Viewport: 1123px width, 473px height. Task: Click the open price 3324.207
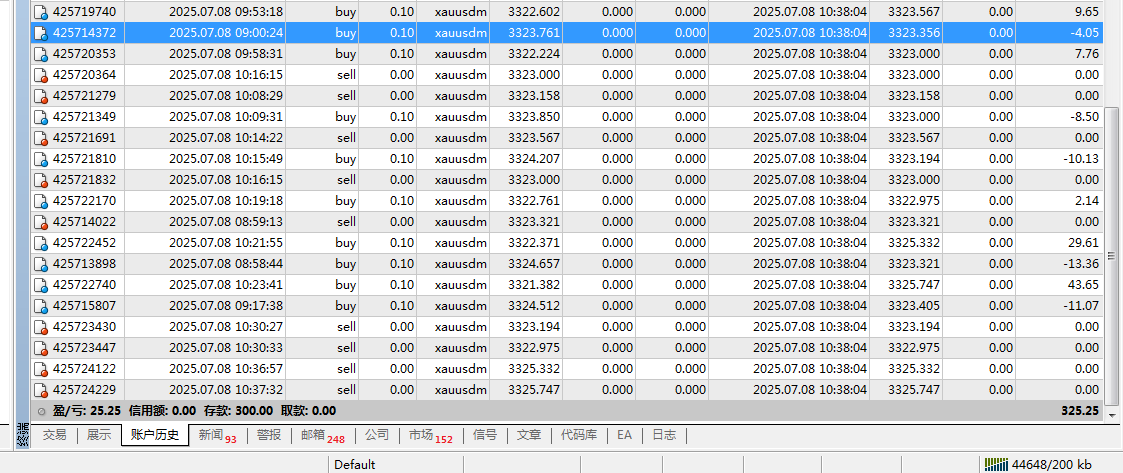coord(534,158)
